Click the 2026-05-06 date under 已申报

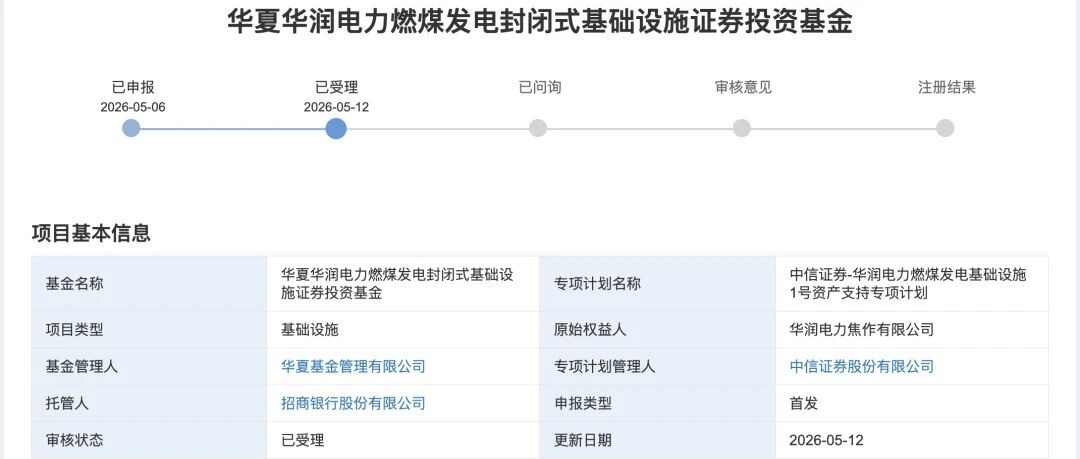point(133,108)
